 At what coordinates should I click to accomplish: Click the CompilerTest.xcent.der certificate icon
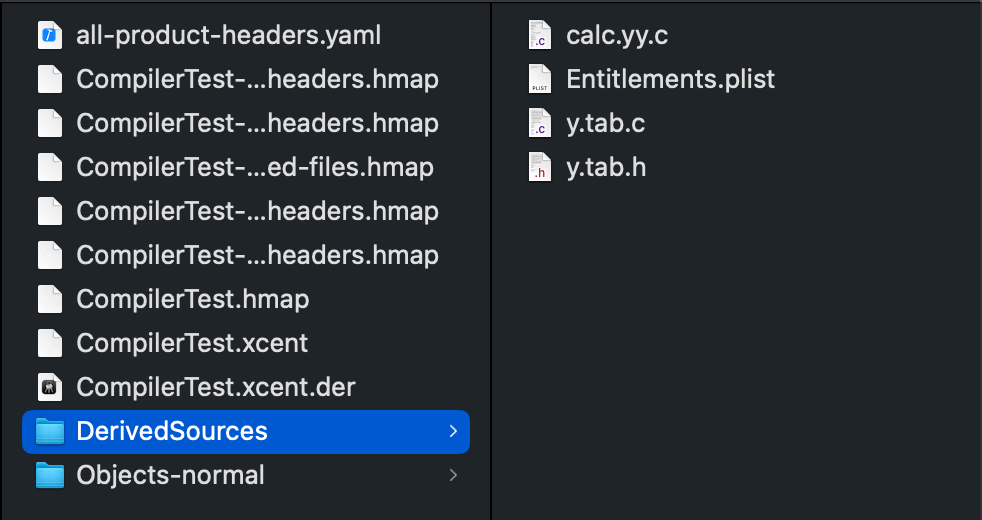tap(50, 387)
